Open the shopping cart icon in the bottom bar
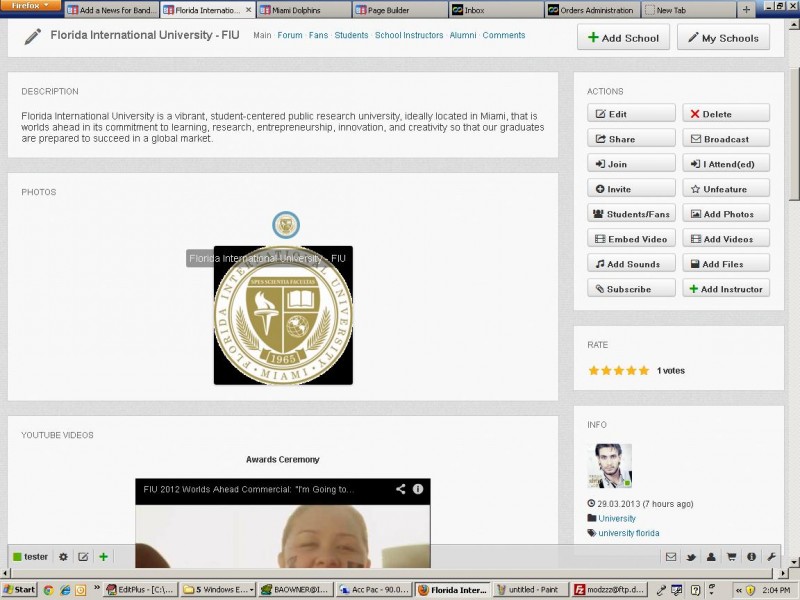This screenshot has height=600, width=800. 731,557
